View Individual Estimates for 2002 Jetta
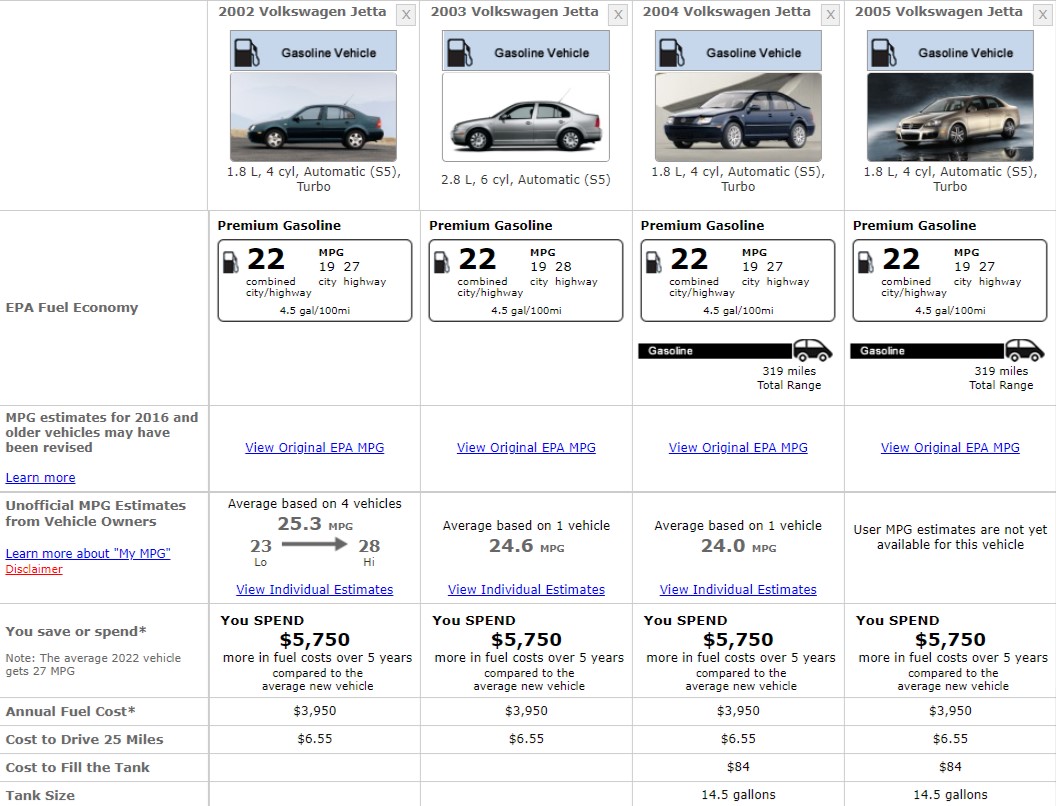The height and width of the screenshot is (806, 1056). pyautogui.click(x=315, y=589)
